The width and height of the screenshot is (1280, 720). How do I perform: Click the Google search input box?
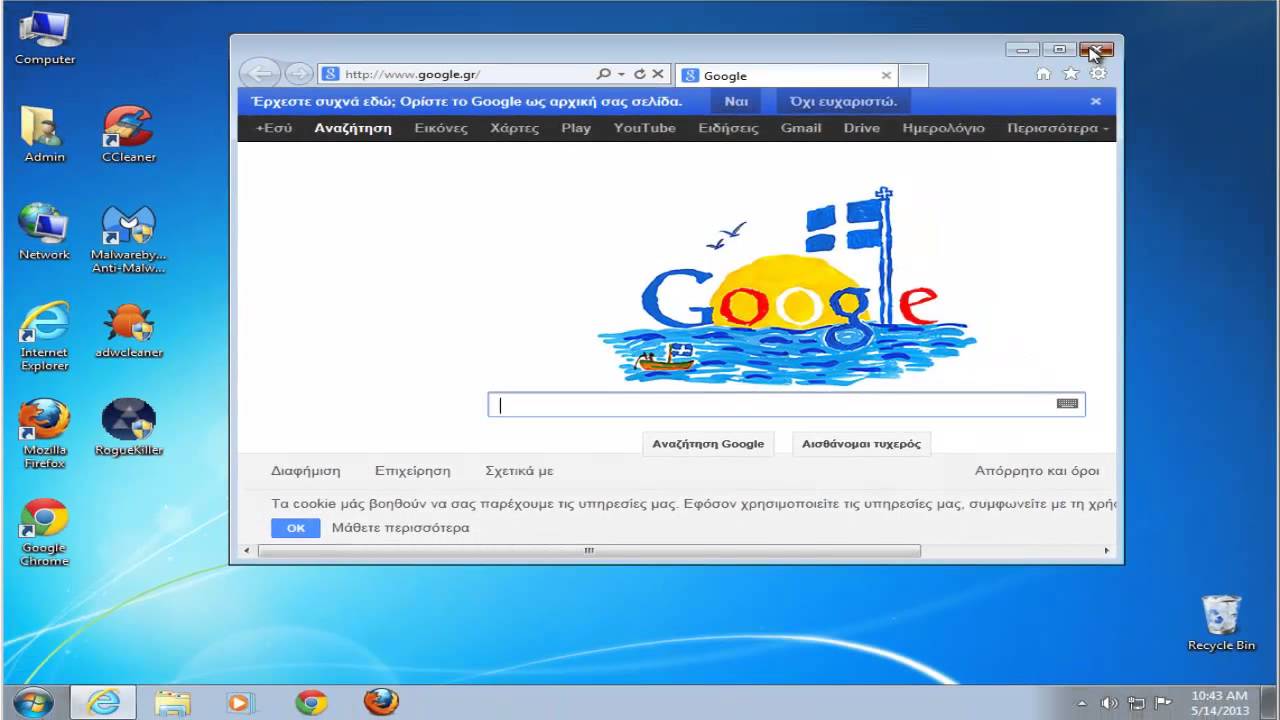(786, 404)
